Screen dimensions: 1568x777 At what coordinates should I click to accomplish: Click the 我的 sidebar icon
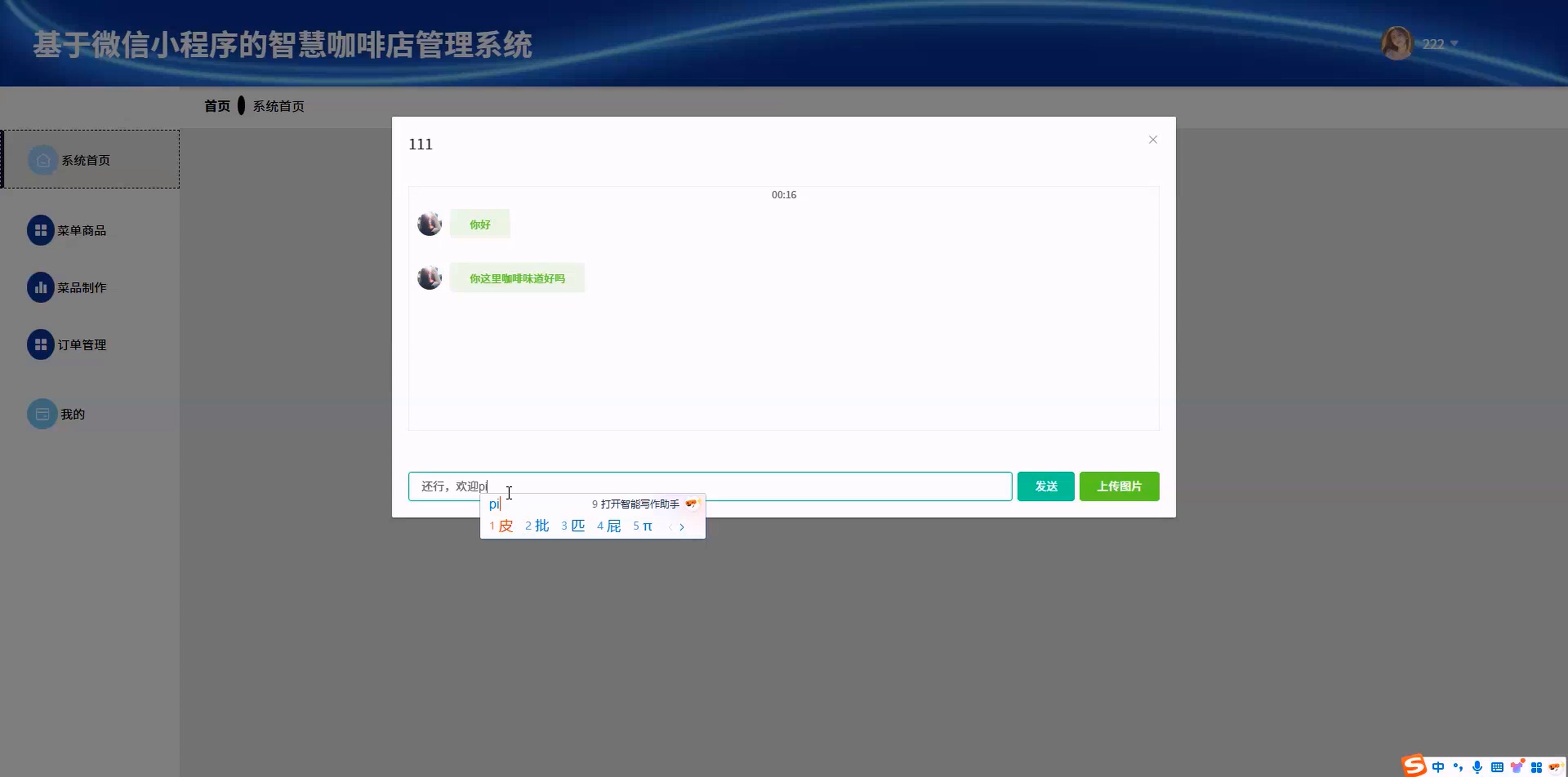(x=42, y=414)
